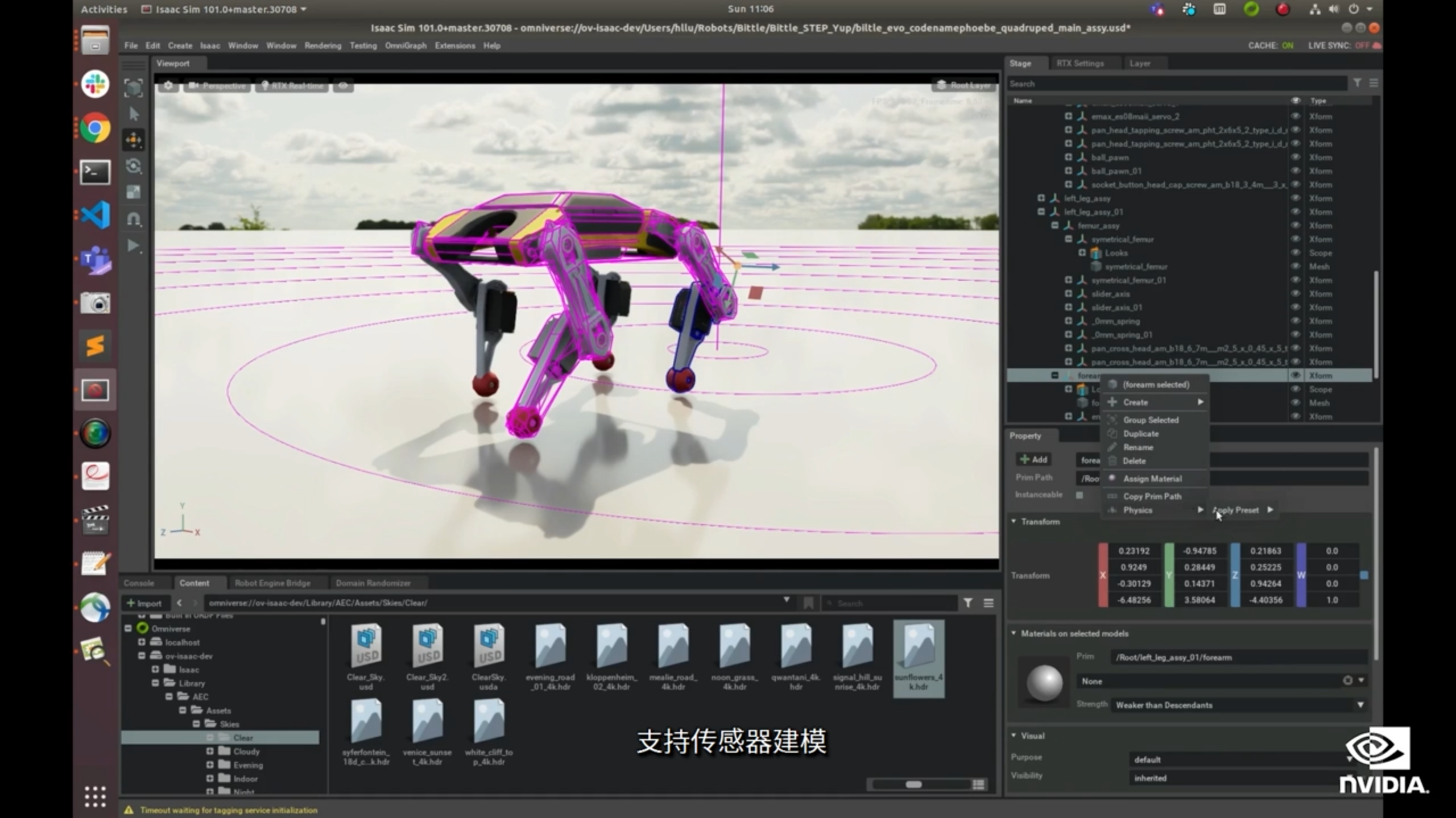
Task: Switch to RTX Settings tab
Action: [1080, 63]
